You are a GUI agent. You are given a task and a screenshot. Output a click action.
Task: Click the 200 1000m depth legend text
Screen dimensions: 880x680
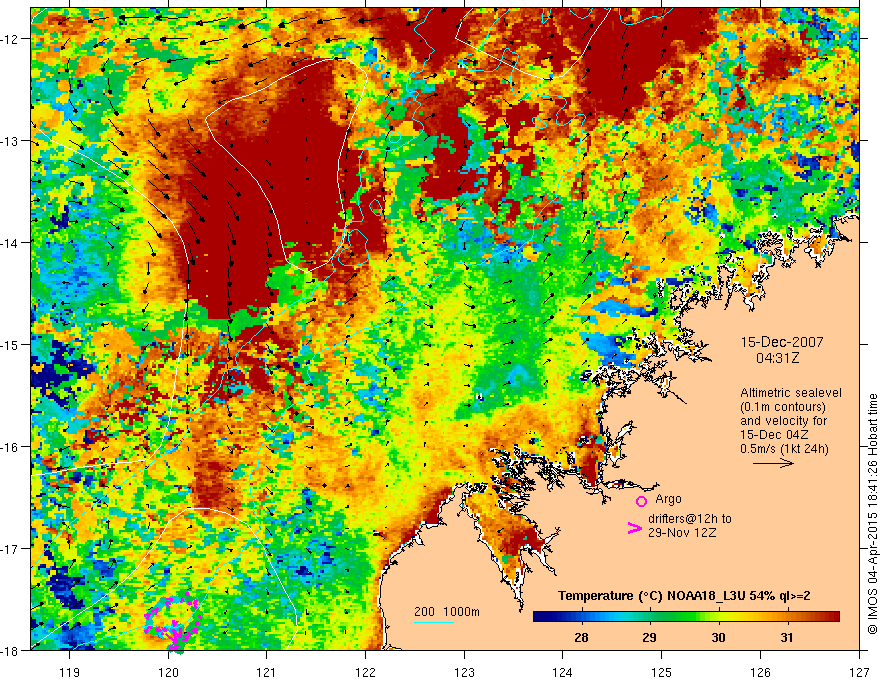(x=447, y=612)
